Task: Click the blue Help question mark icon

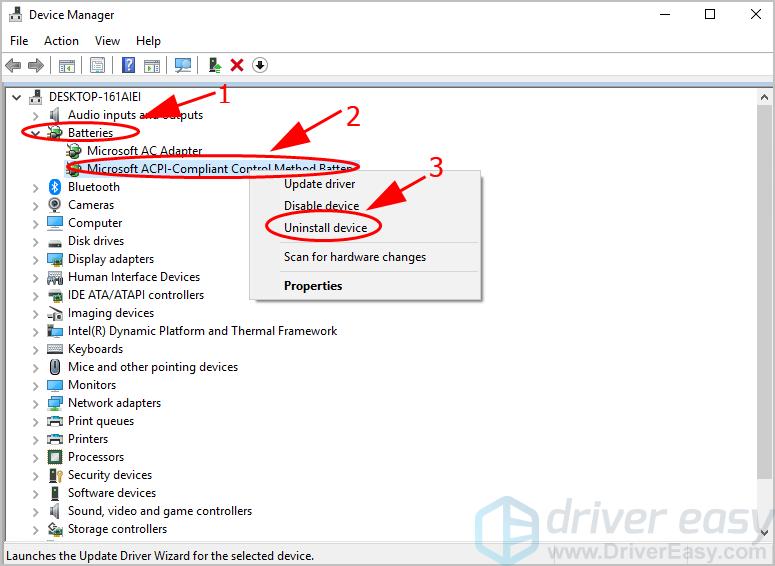Action: [128, 65]
